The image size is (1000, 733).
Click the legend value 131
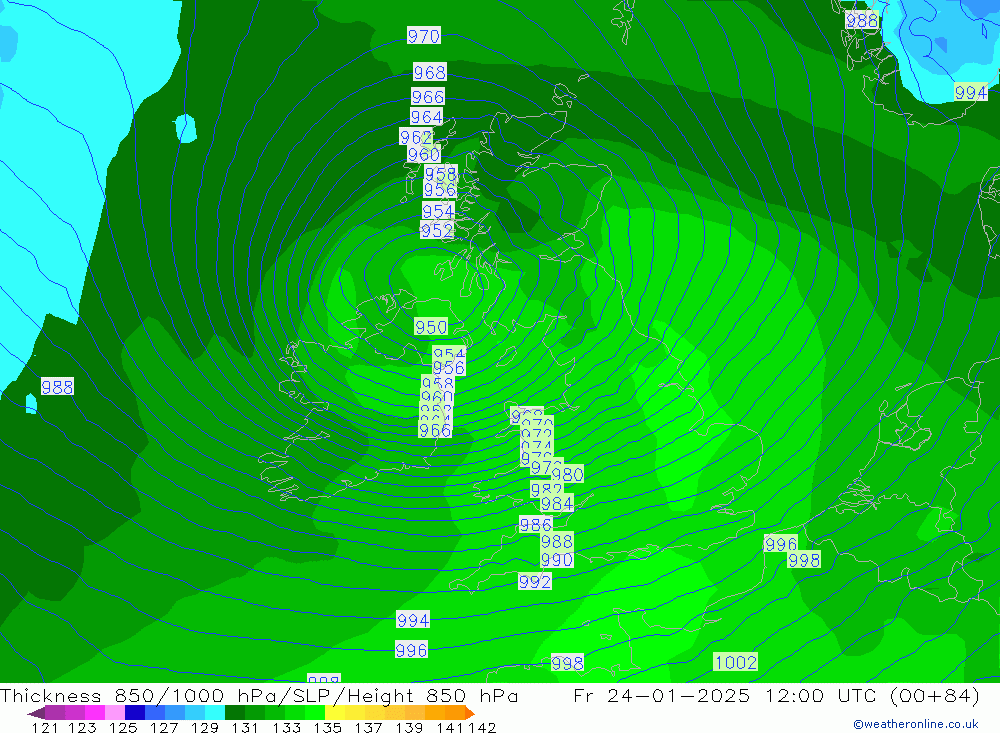click(245, 727)
